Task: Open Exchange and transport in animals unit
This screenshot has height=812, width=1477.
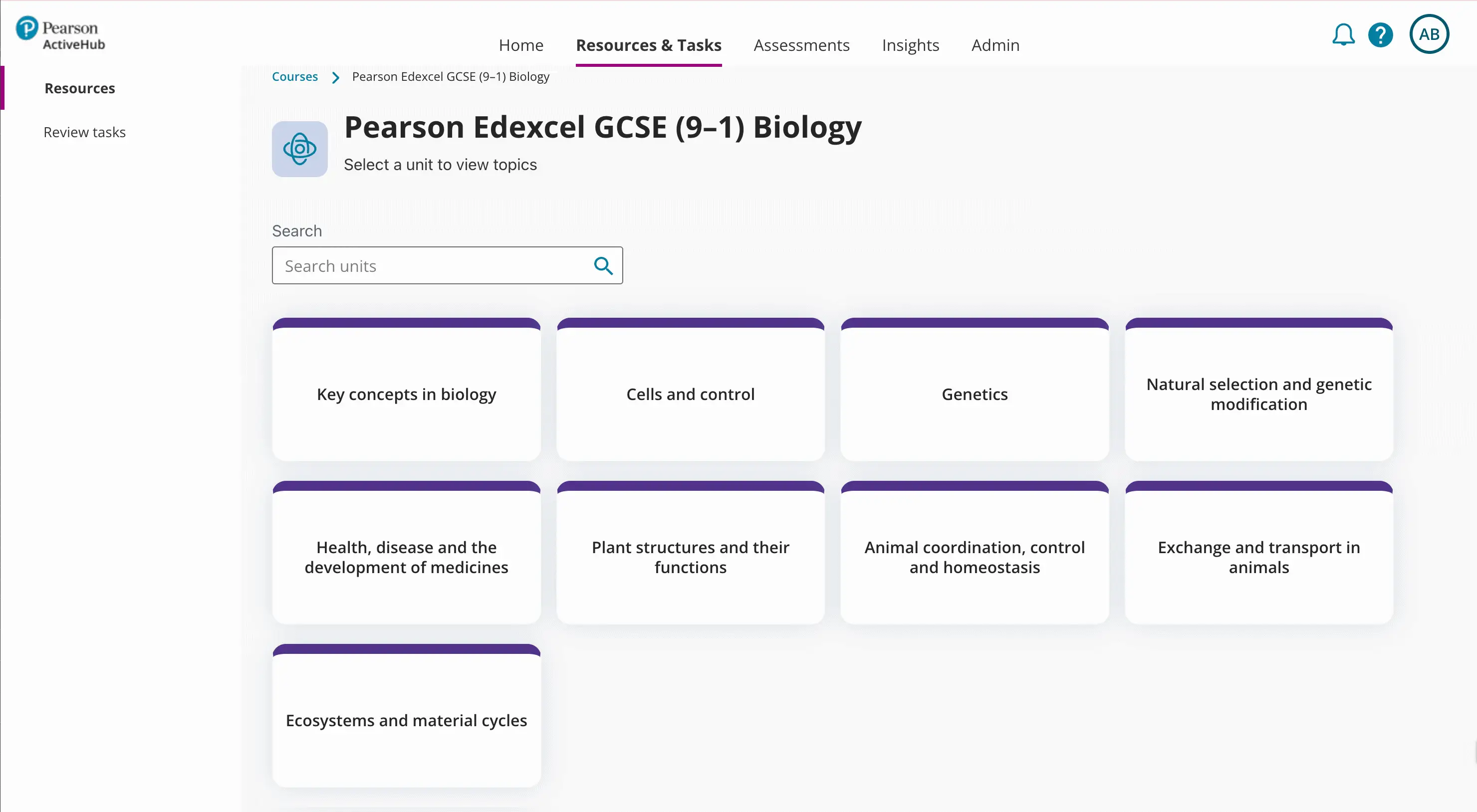Action: click(x=1258, y=557)
